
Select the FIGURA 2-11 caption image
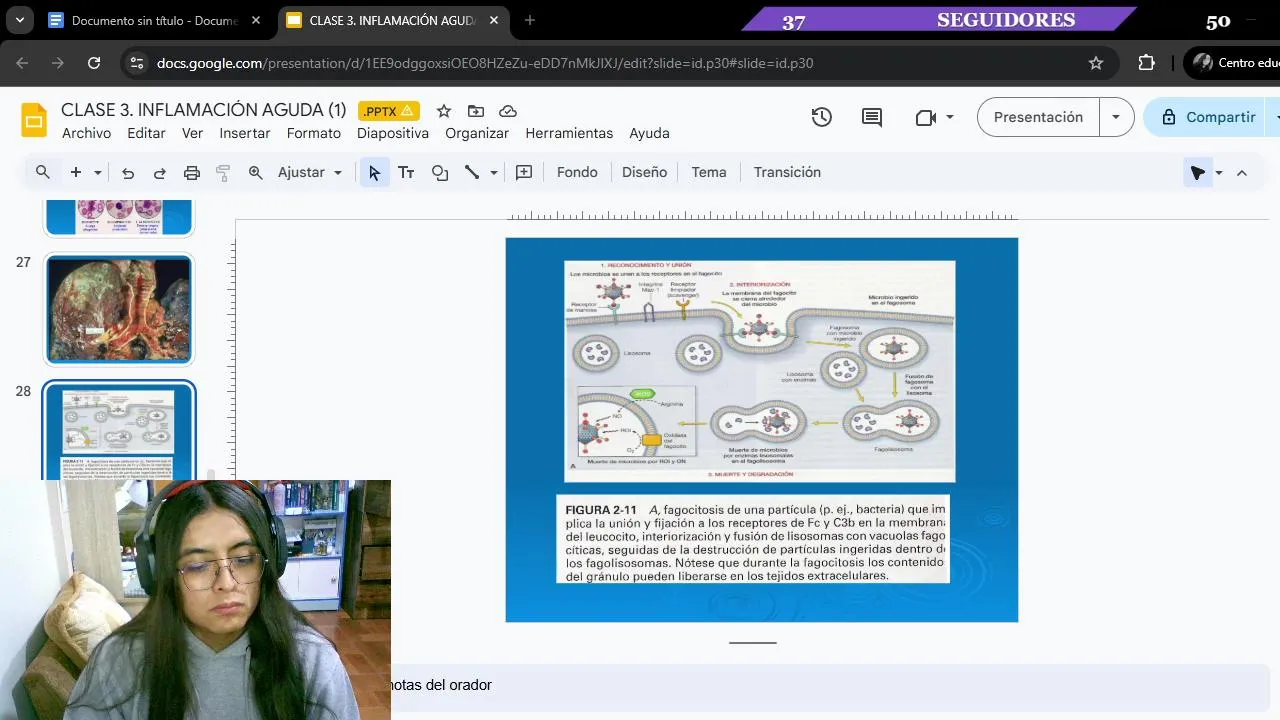(752, 539)
